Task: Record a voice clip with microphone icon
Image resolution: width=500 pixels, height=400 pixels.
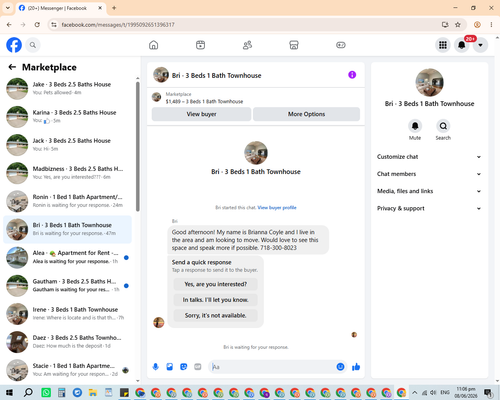Action: (x=155, y=367)
